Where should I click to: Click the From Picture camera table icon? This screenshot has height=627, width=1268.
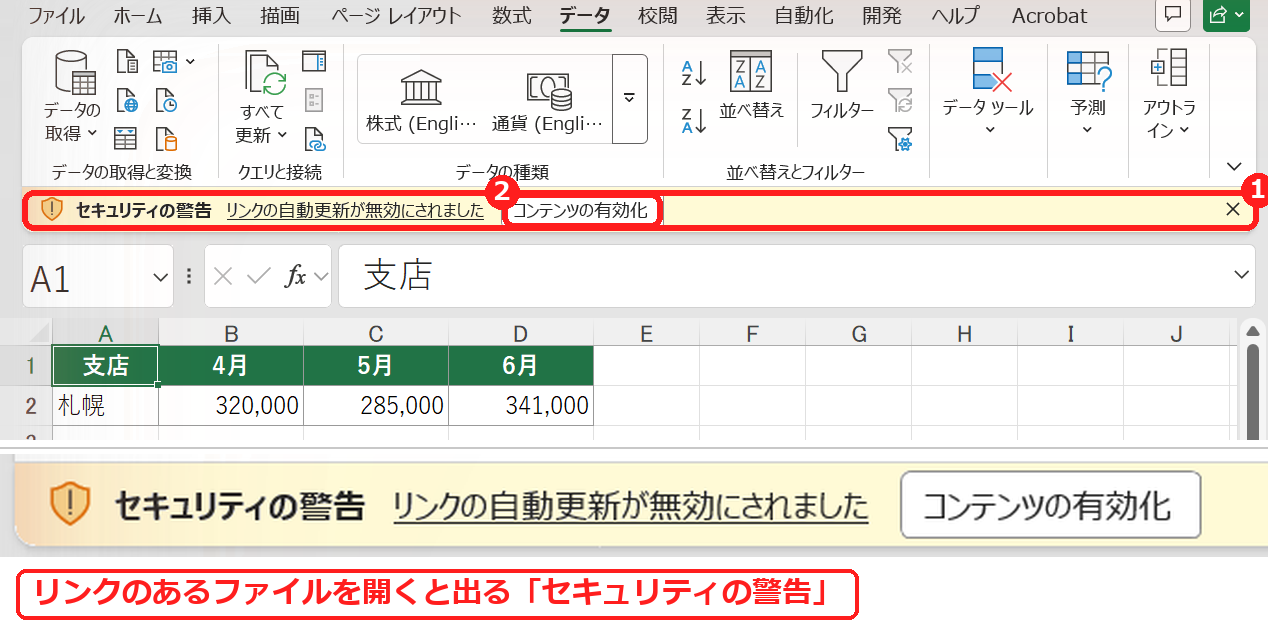click(166, 62)
